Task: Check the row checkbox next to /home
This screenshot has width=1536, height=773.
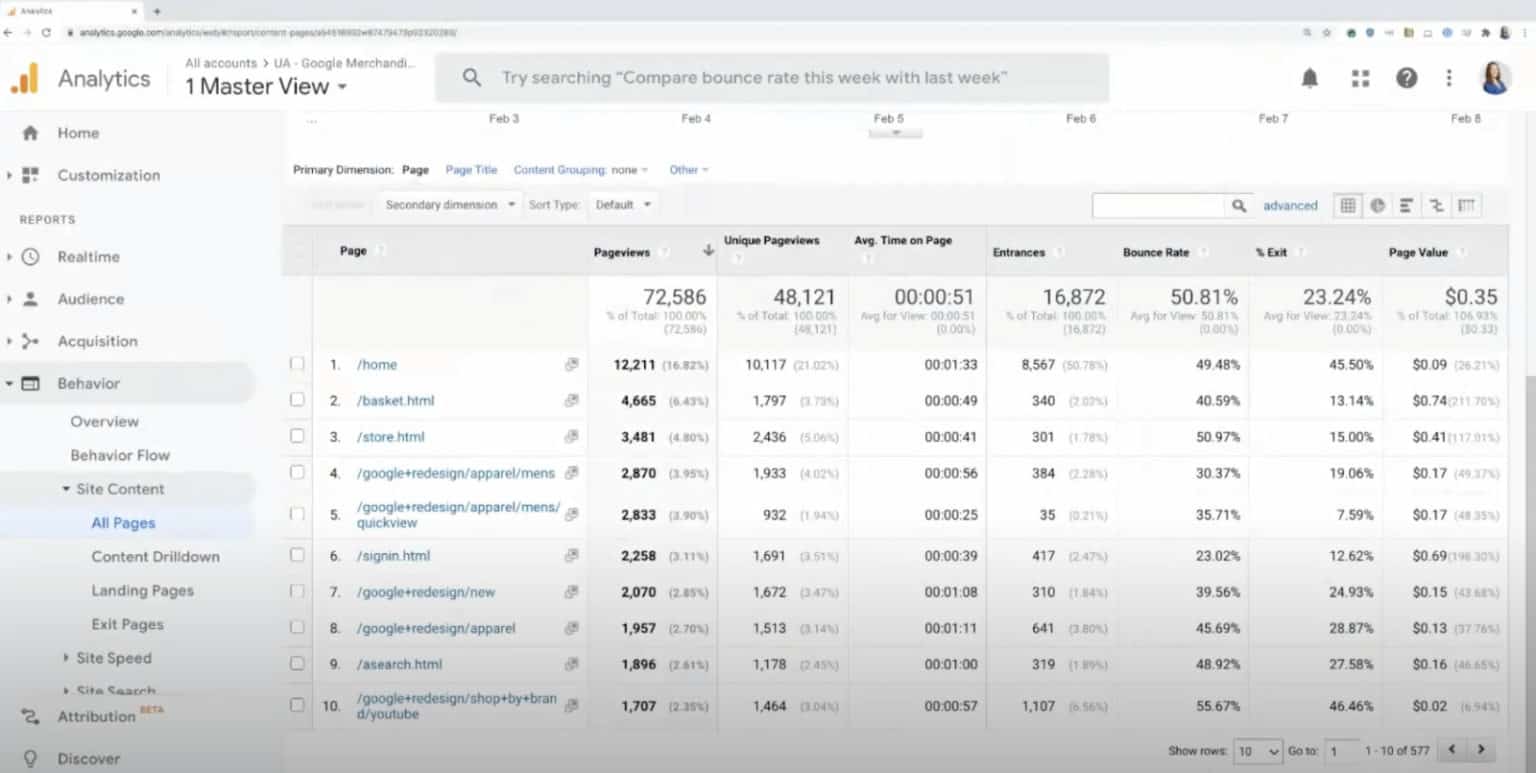Action: pos(297,364)
